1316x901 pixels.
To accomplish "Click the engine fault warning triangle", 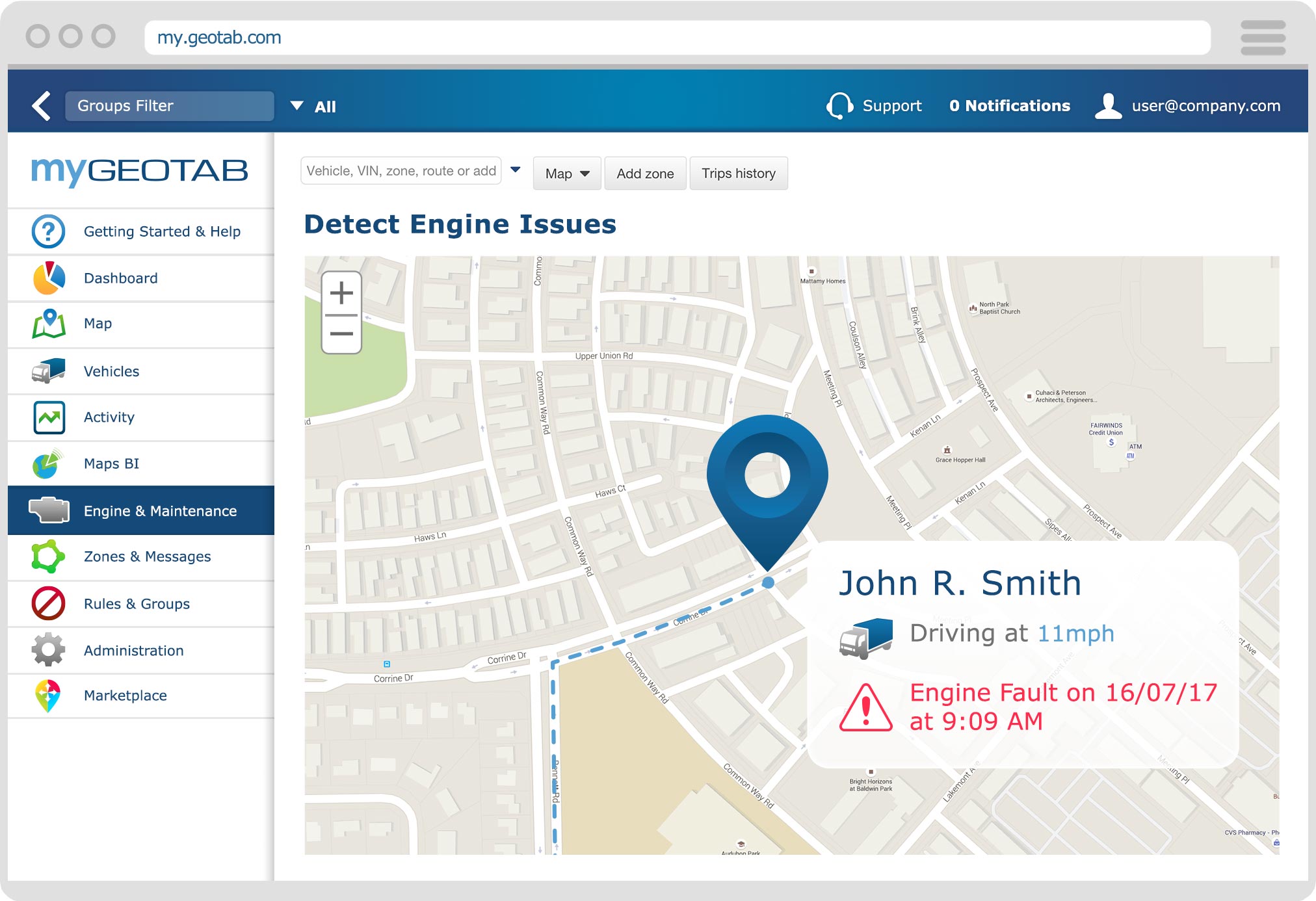I will 865,708.
